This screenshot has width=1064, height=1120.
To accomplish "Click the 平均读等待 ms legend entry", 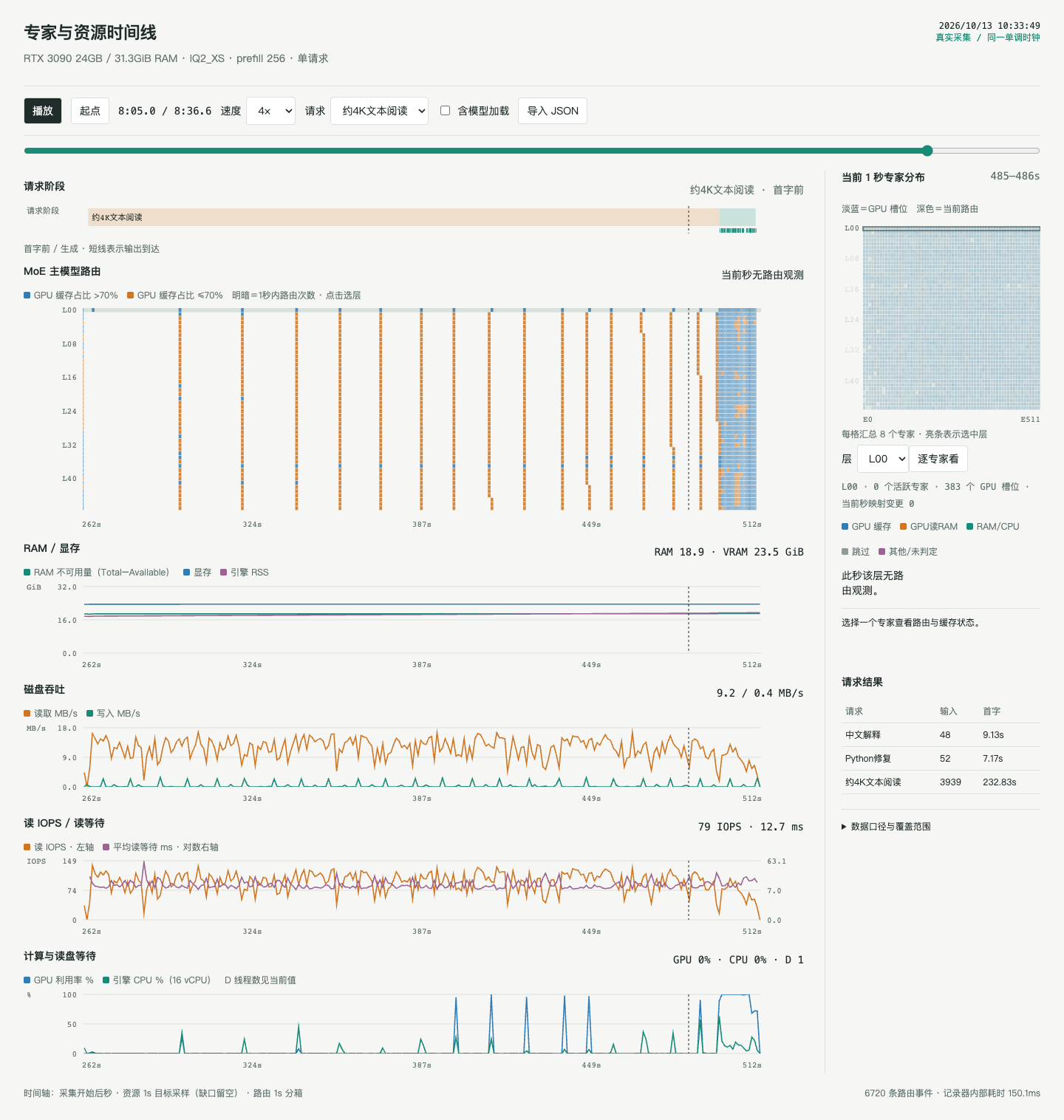I will [x=160, y=847].
